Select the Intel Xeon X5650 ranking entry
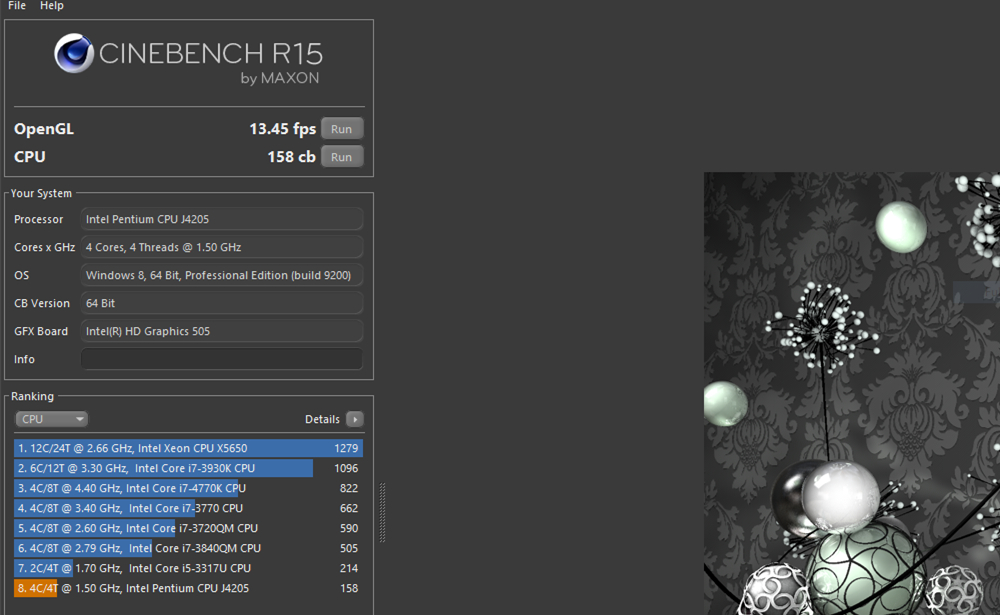This screenshot has width=1000, height=615. pos(188,448)
